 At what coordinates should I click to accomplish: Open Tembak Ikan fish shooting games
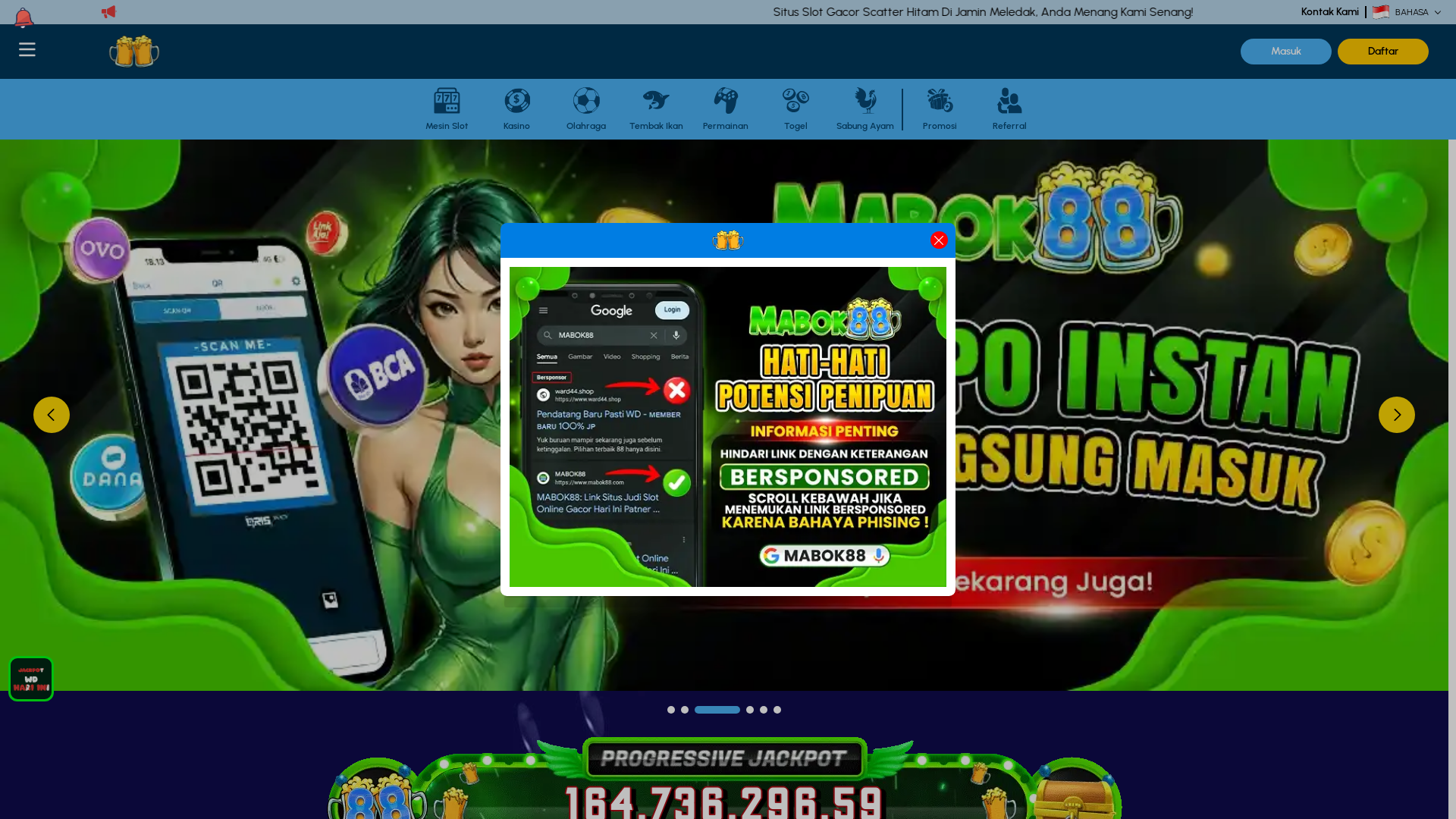656,109
